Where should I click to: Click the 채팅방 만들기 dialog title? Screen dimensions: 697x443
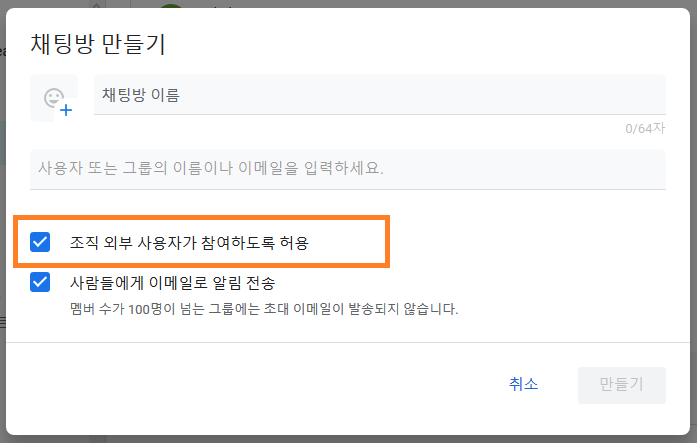point(98,44)
